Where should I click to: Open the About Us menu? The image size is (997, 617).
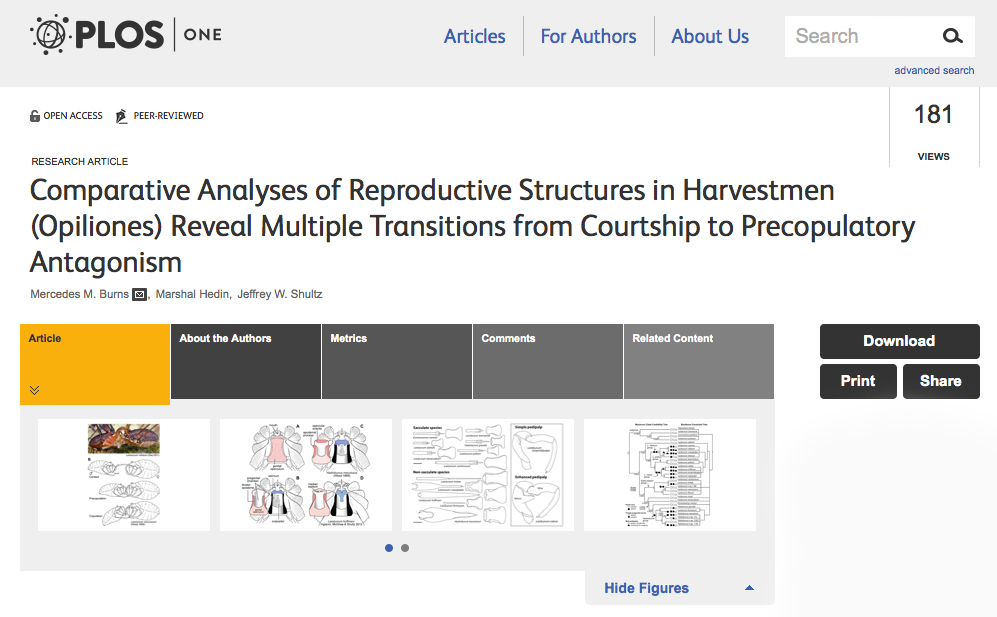(x=710, y=36)
